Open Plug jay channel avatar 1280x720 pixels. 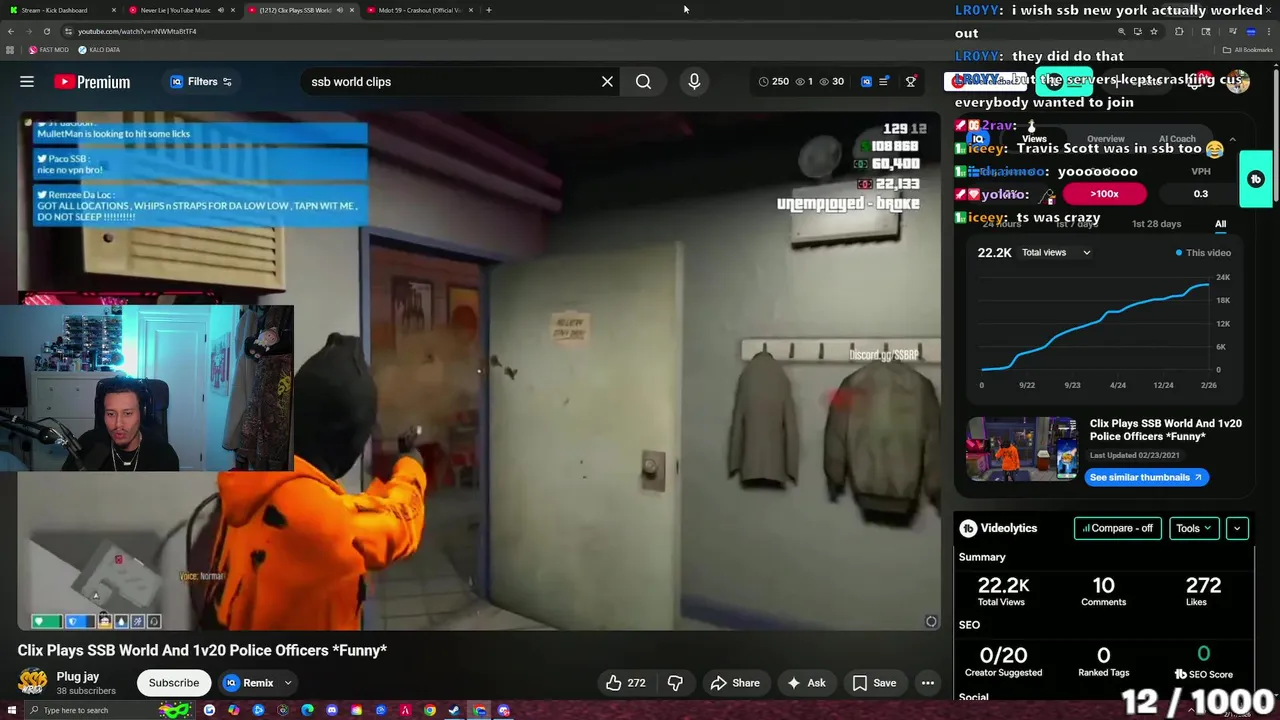[x=33, y=682]
